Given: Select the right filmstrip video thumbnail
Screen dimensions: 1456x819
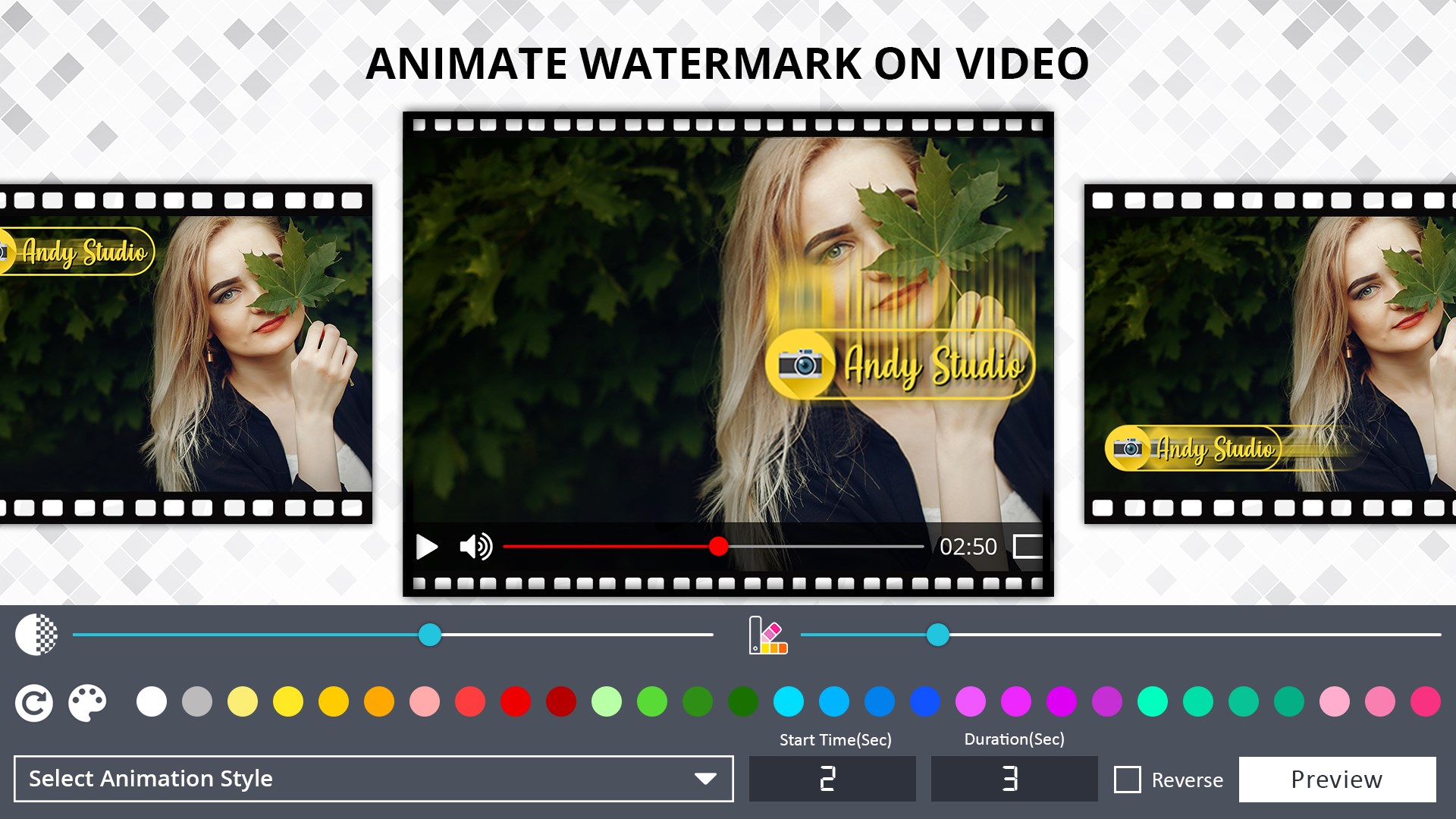Looking at the screenshot, I should [1270, 354].
